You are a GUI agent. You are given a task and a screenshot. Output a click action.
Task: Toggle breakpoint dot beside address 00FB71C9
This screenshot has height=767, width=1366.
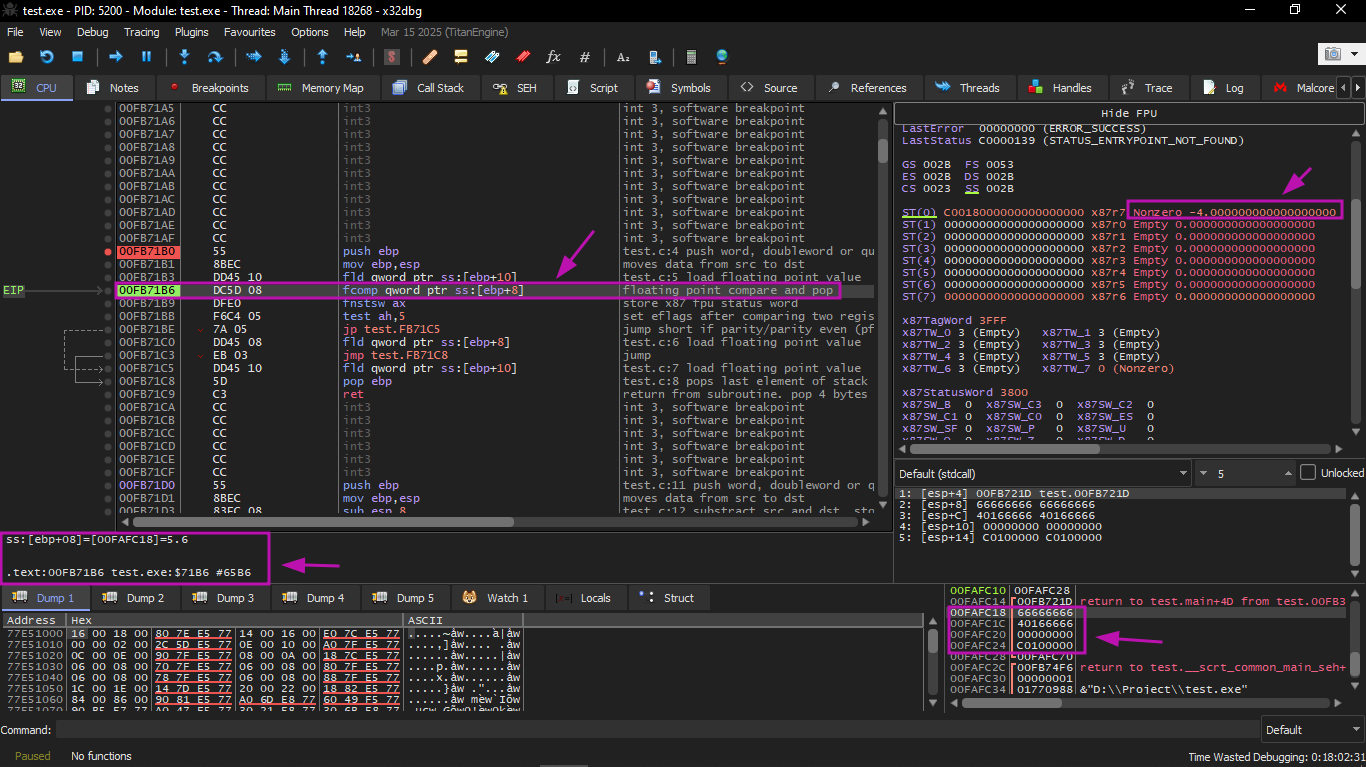click(108, 394)
